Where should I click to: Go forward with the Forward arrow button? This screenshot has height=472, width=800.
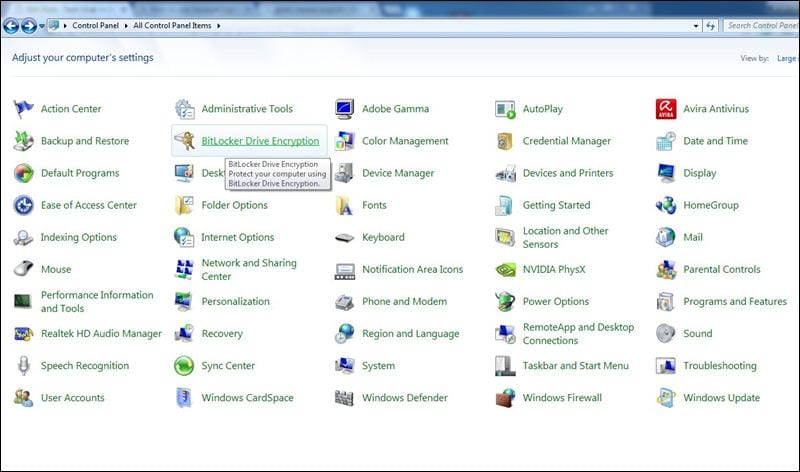29,26
